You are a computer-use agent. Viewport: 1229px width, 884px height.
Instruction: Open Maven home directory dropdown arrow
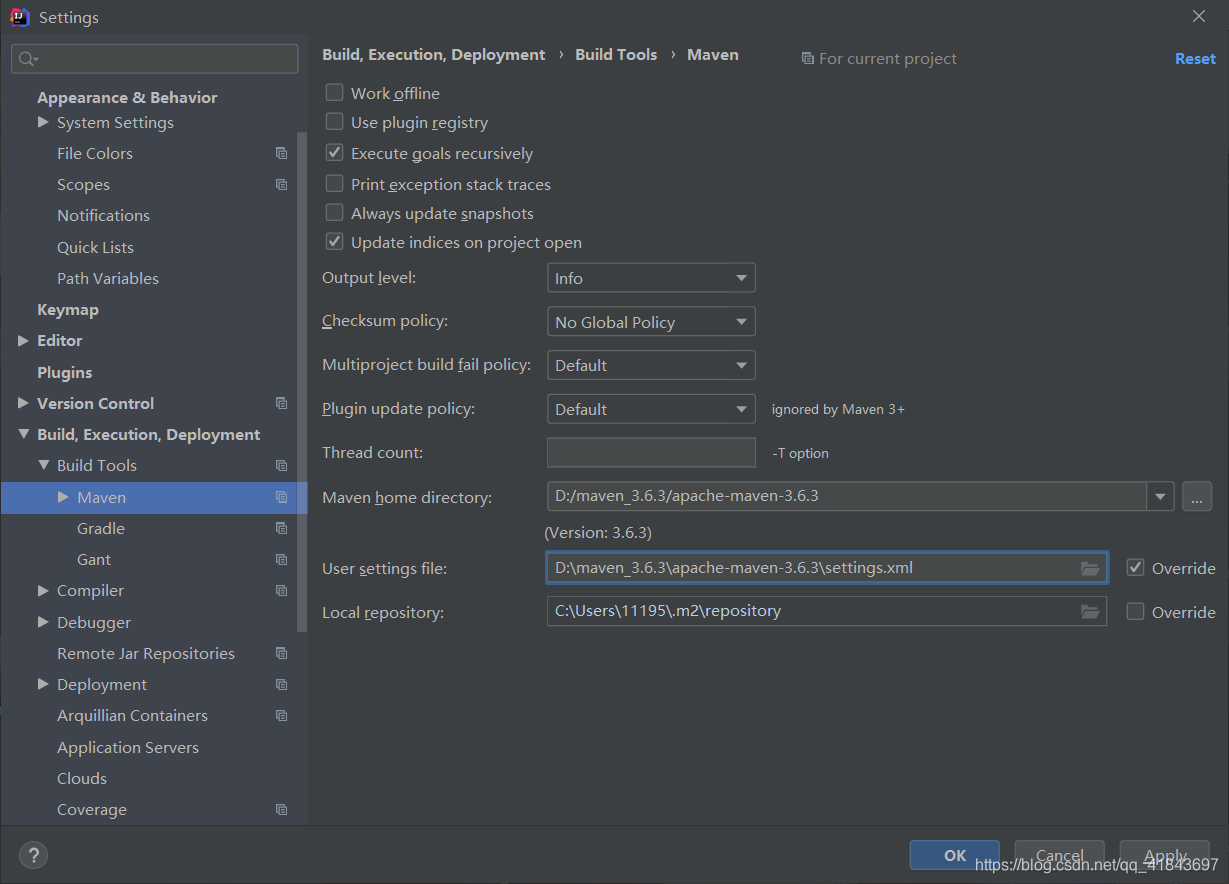pos(1160,496)
